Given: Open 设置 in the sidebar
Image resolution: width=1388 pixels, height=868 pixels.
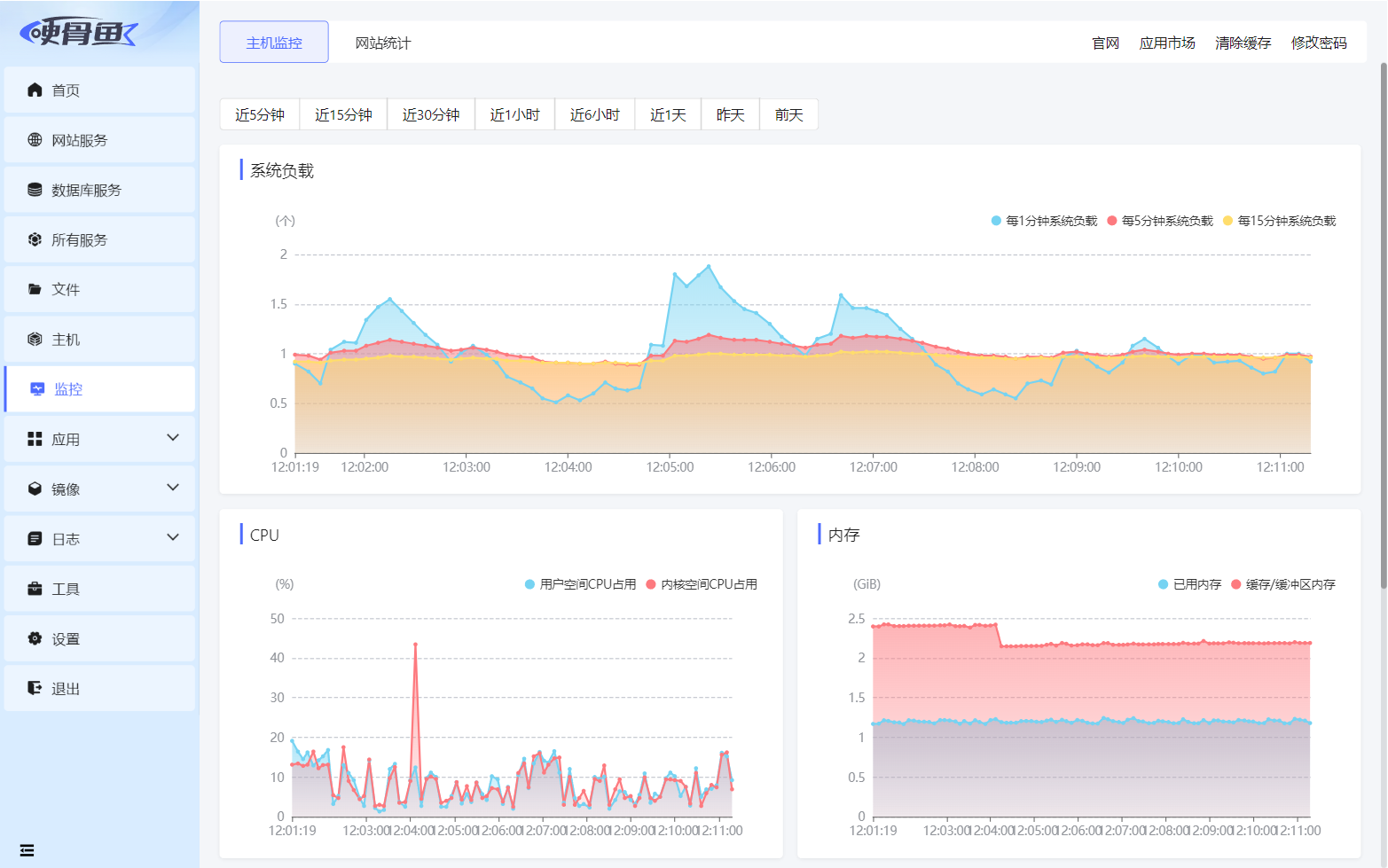Looking at the screenshot, I should [99, 638].
